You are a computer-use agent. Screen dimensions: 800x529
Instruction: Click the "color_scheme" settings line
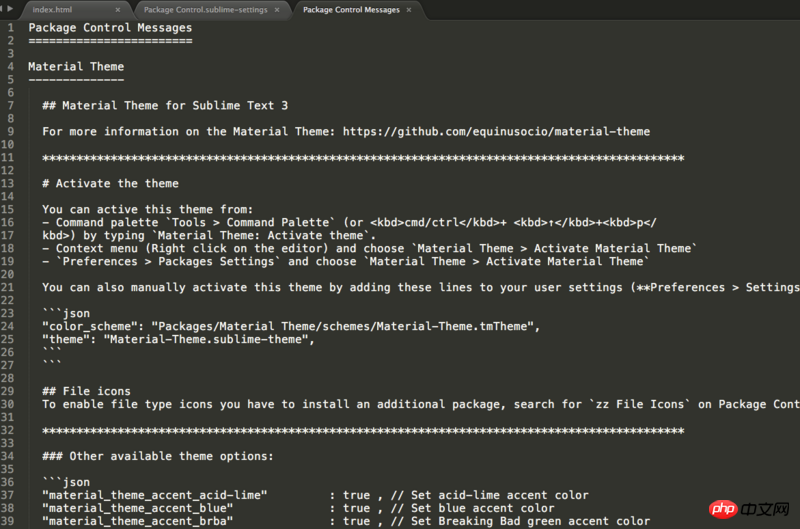pyautogui.click(x=290, y=326)
